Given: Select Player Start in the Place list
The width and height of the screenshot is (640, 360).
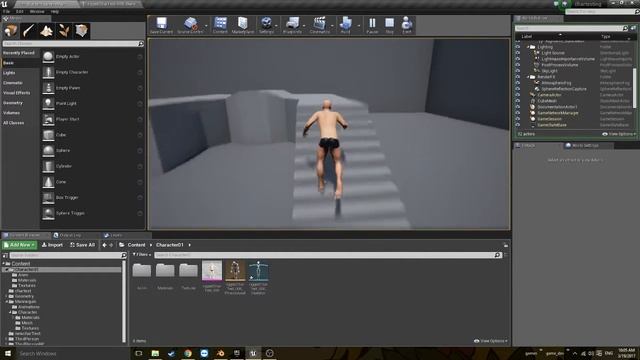Looking at the screenshot, I should 93,119.
